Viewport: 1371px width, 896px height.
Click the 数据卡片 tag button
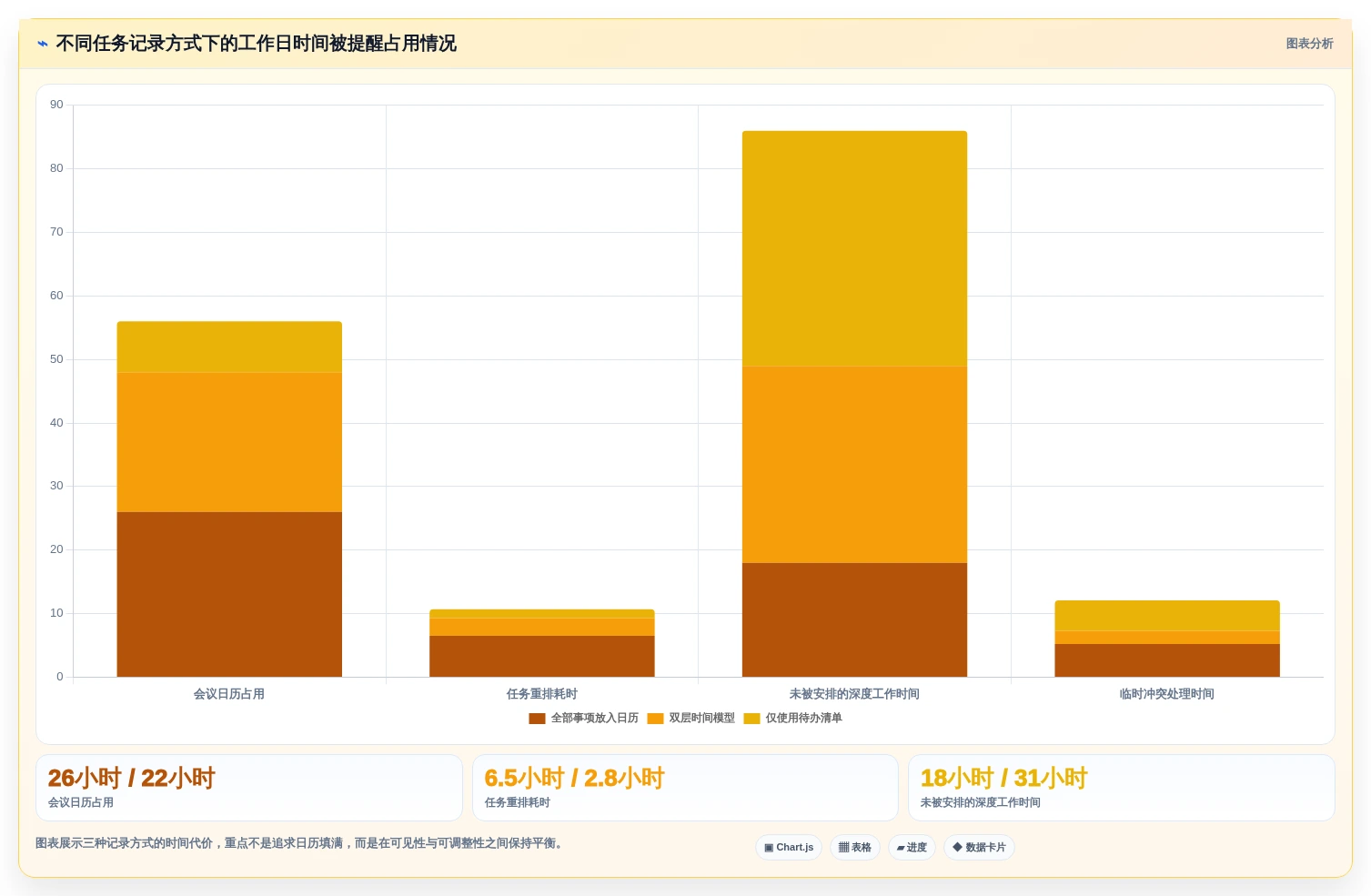point(979,848)
